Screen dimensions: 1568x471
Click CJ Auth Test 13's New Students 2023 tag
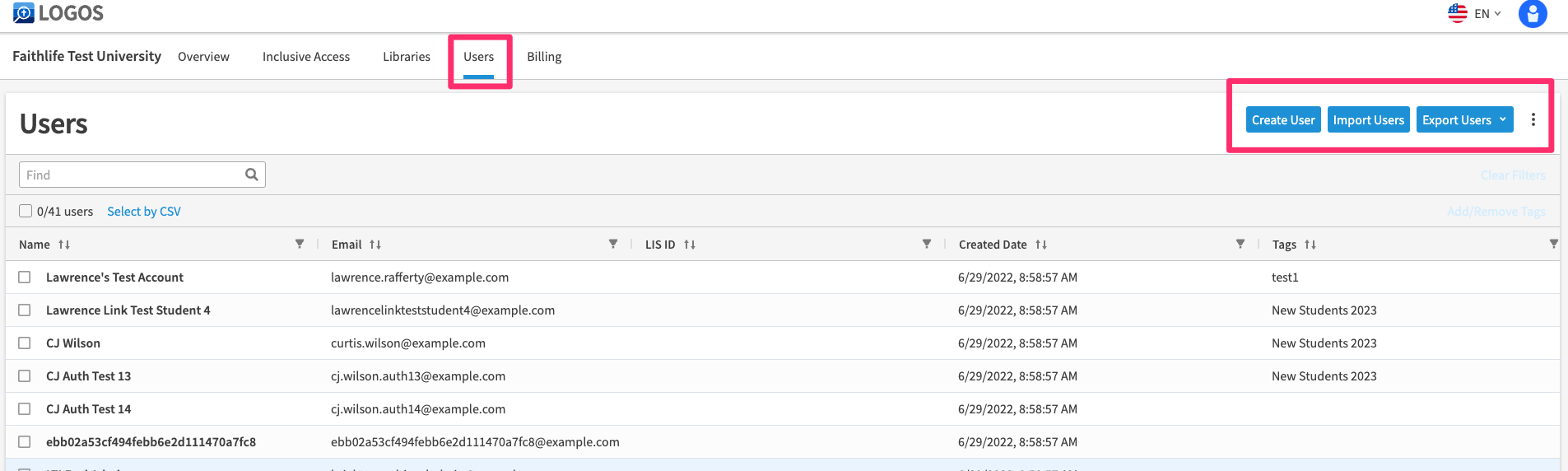pyautogui.click(x=1324, y=376)
